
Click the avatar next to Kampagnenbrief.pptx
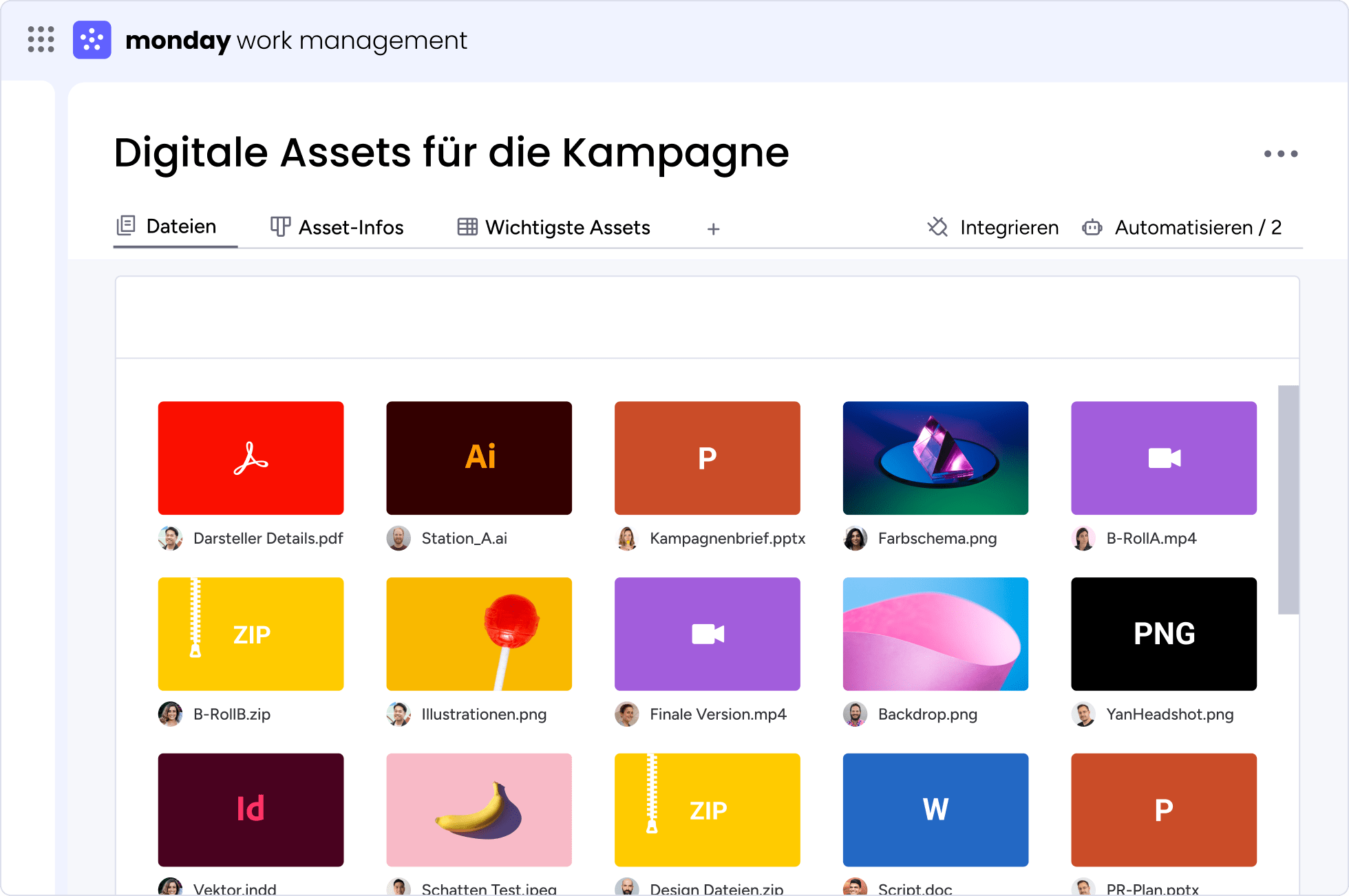(x=627, y=538)
